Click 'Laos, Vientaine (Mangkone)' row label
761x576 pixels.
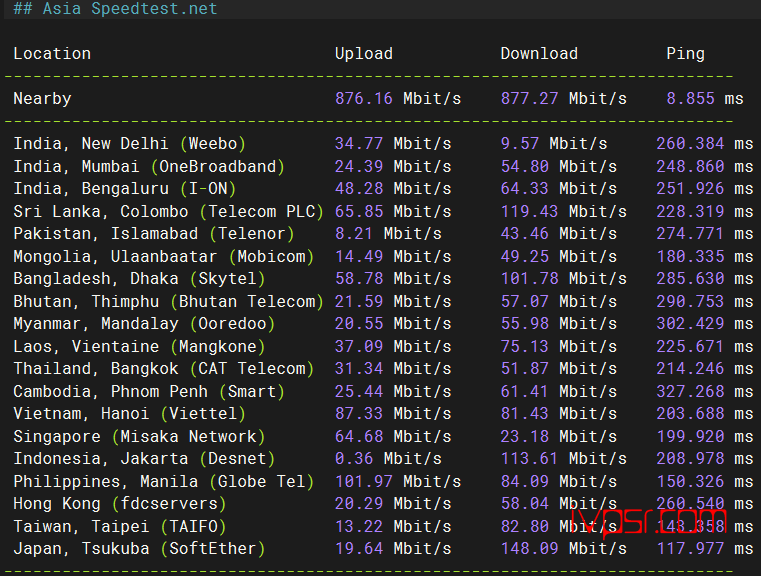pyautogui.click(x=139, y=347)
